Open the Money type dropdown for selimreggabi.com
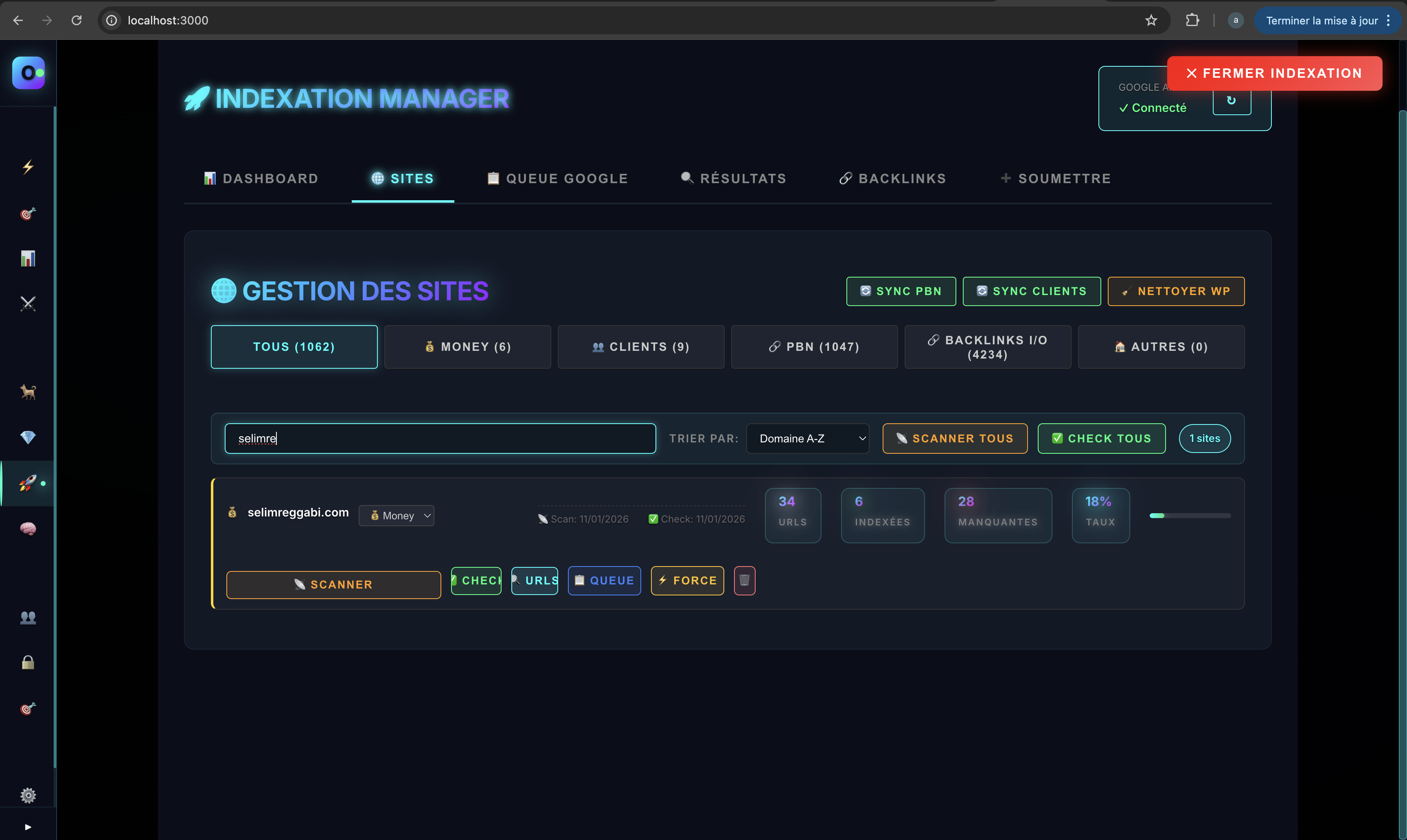 pyautogui.click(x=397, y=515)
